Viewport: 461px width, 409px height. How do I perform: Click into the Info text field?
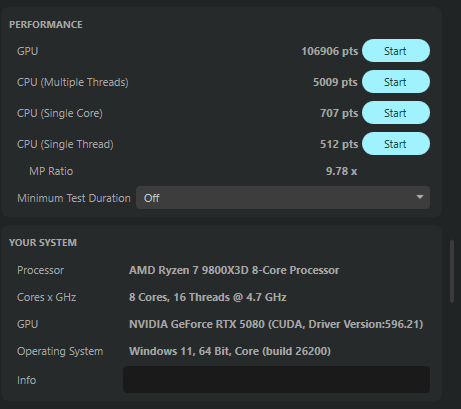tap(276, 379)
